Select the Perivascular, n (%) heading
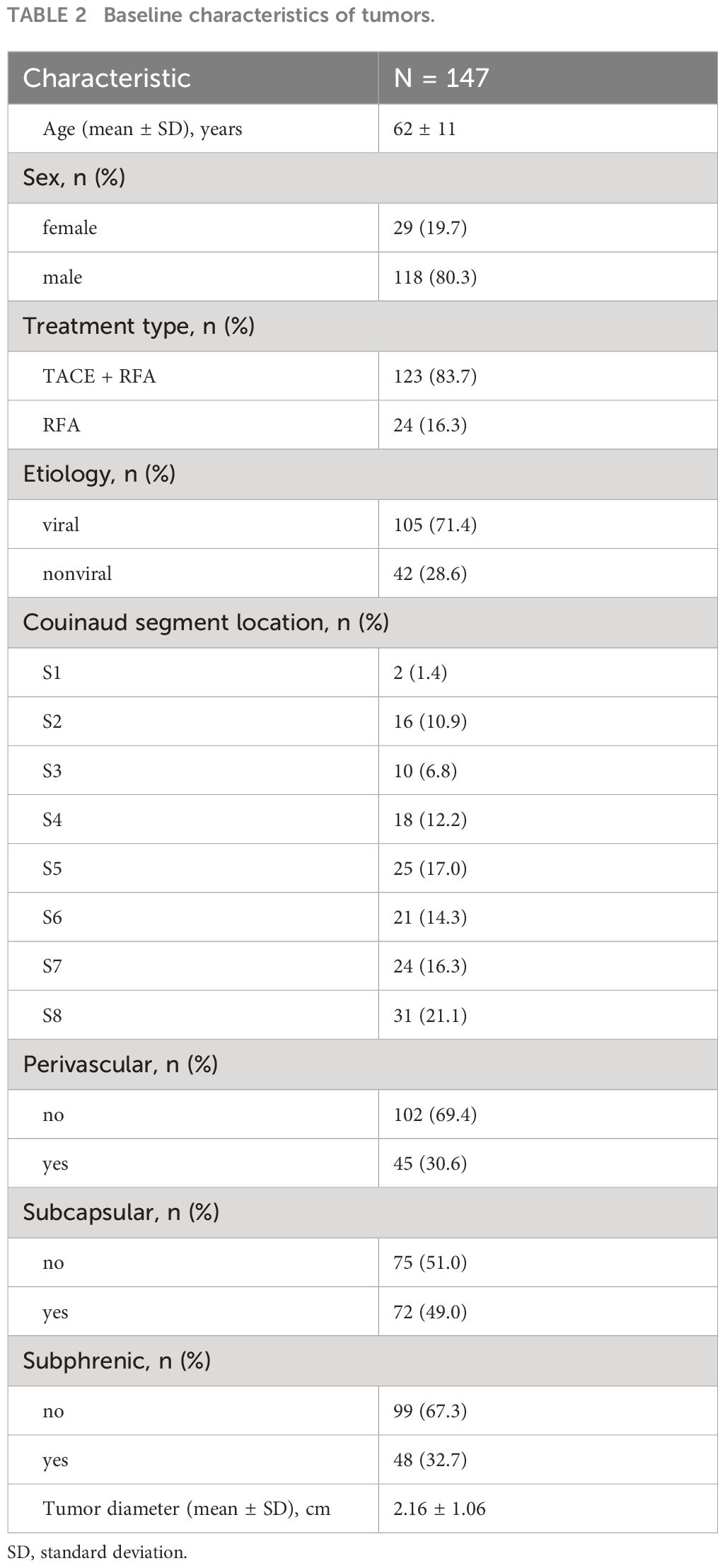Viewport: 725px width, 1568px height. 120,1064
